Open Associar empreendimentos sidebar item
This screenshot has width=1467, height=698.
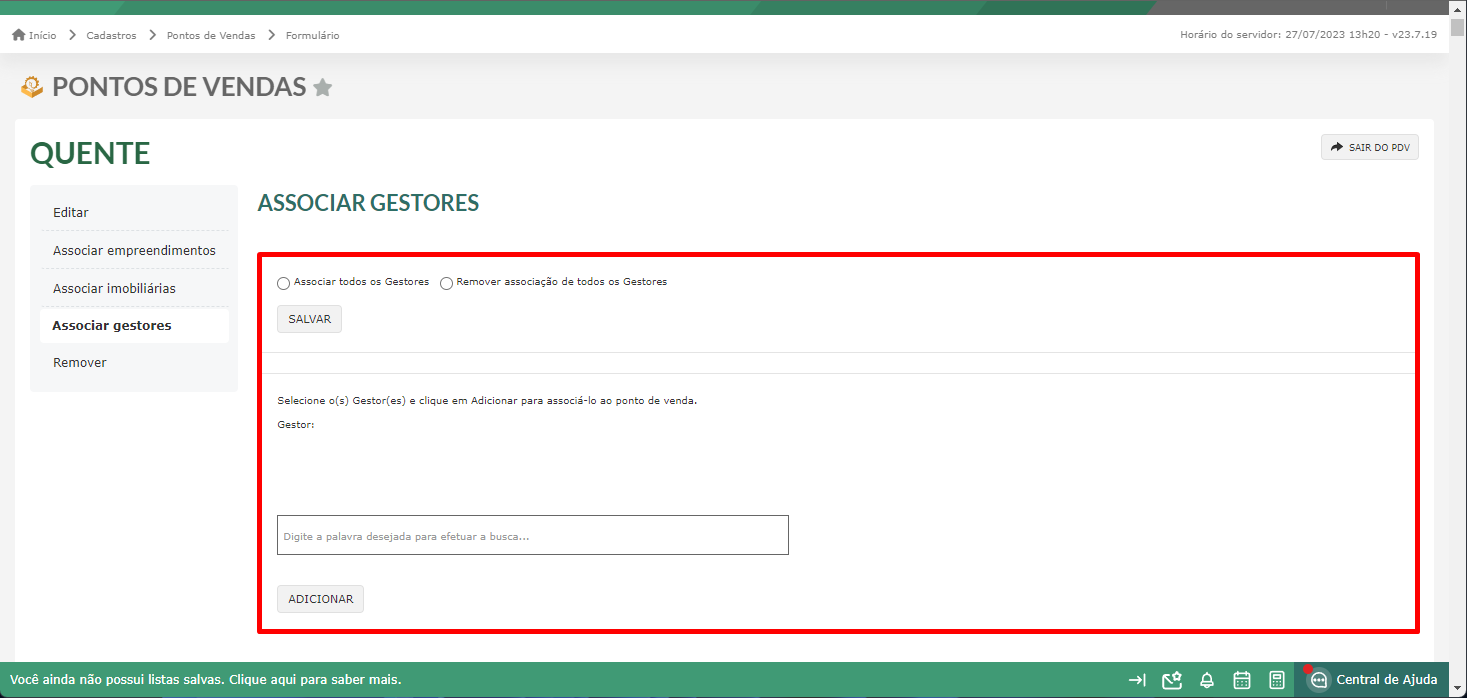(134, 250)
